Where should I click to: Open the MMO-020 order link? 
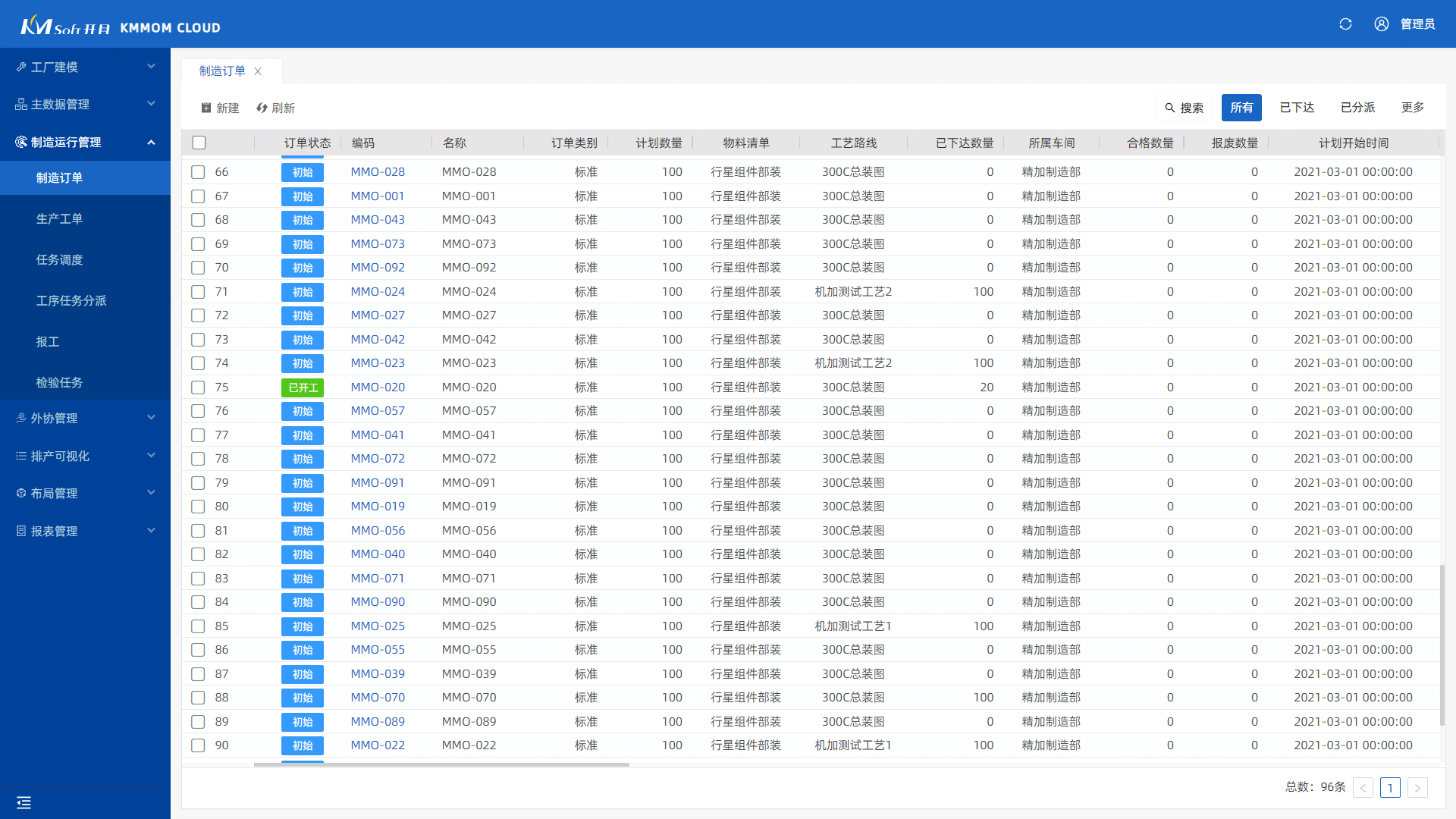(378, 388)
